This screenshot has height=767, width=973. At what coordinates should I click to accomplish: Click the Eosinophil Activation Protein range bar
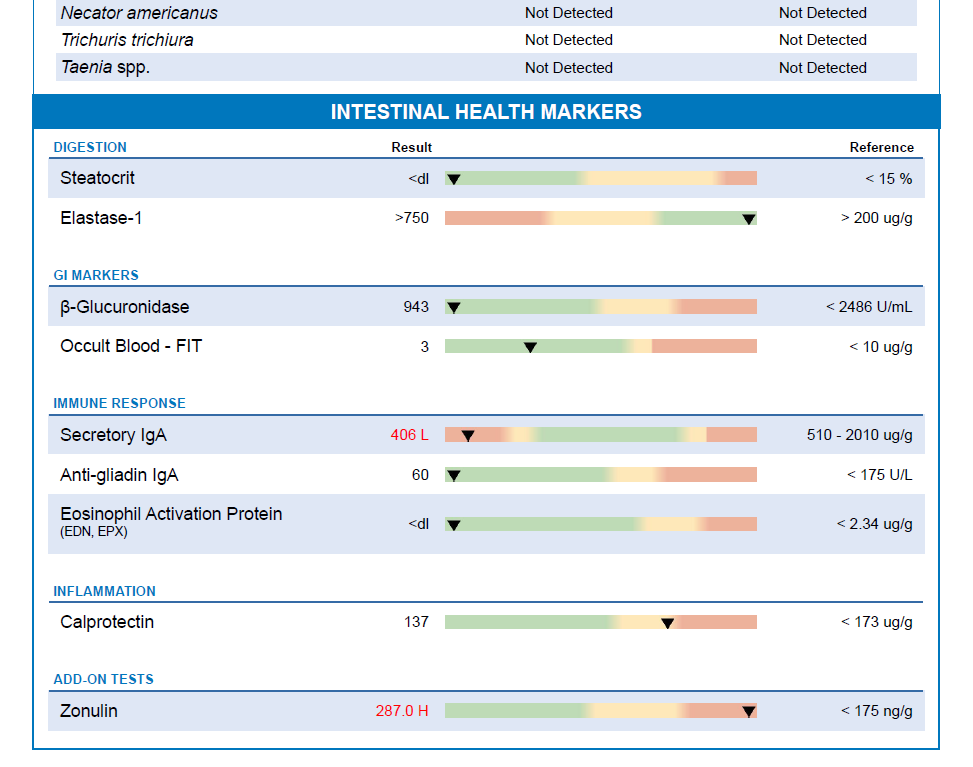pos(600,524)
